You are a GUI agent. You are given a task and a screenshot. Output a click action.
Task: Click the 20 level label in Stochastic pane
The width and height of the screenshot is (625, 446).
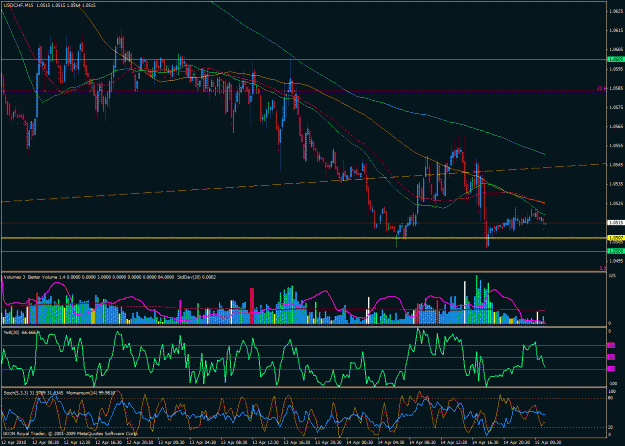click(610, 427)
